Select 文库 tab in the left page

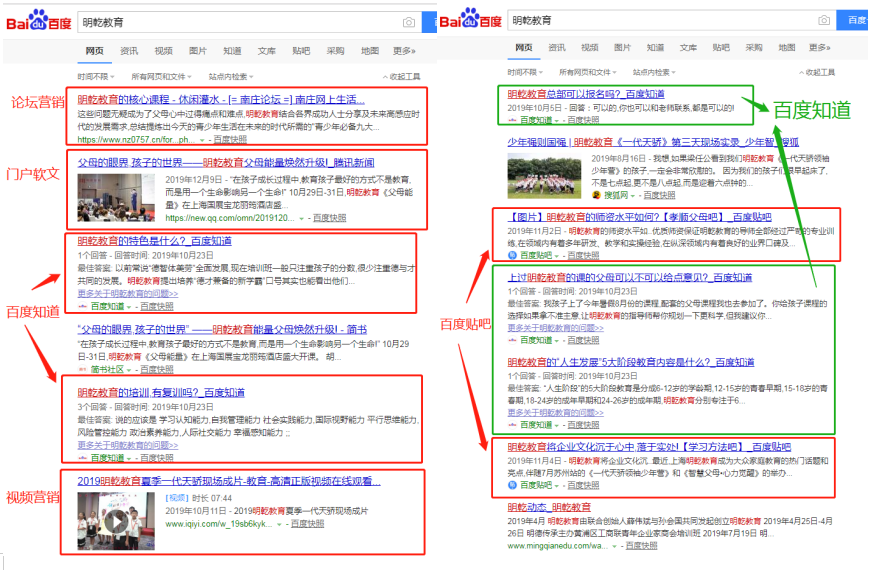pos(267,51)
